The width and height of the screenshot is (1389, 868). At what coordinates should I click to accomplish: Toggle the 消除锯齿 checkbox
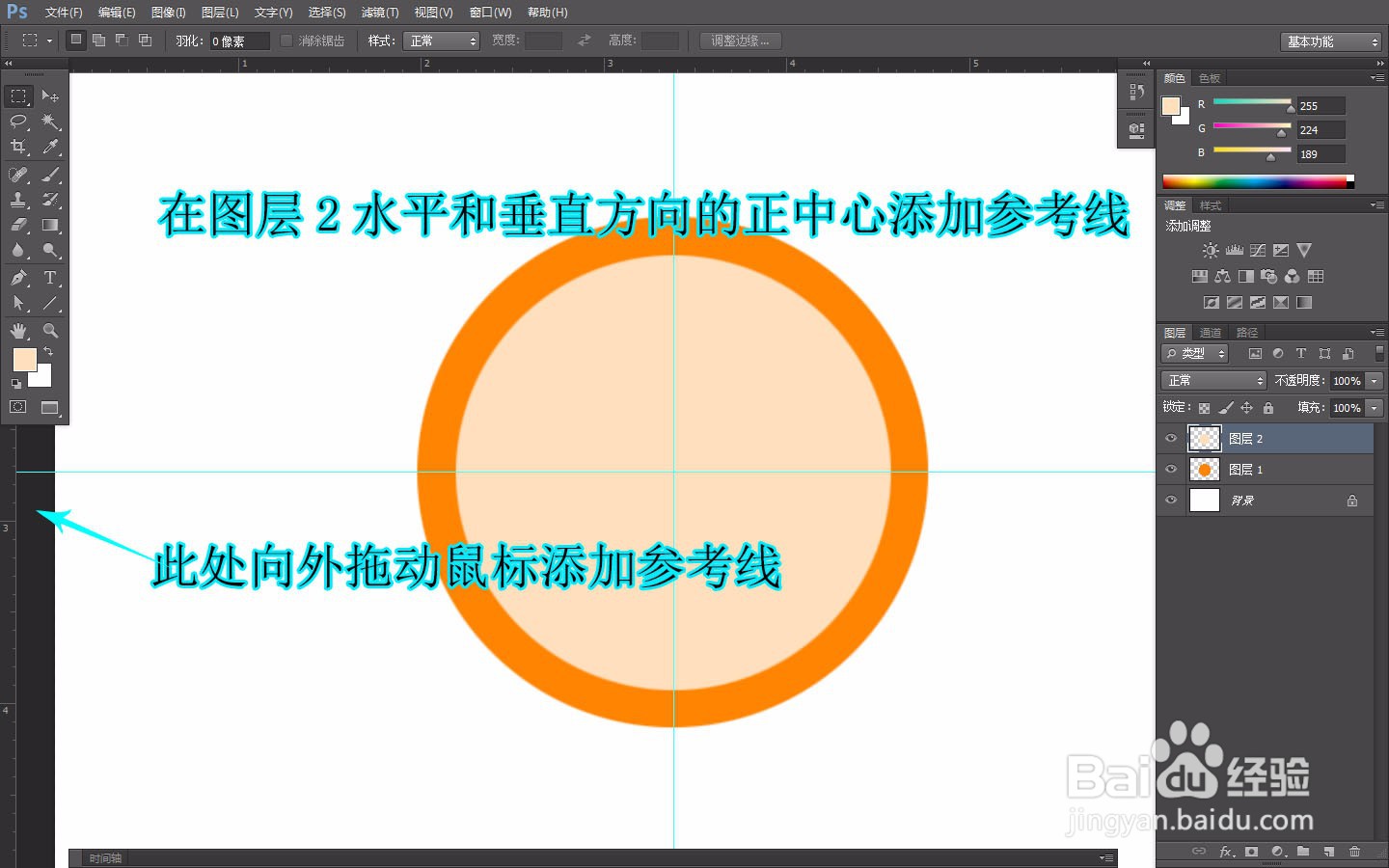pyautogui.click(x=286, y=41)
